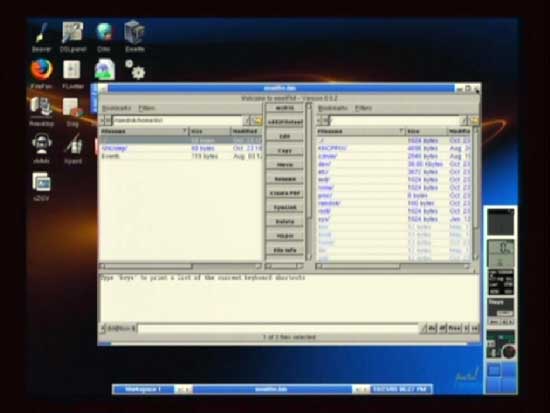Screen dimensions: 550x413
Task: Click the right pane horizontal scrollbar
Action: (x=393, y=266)
